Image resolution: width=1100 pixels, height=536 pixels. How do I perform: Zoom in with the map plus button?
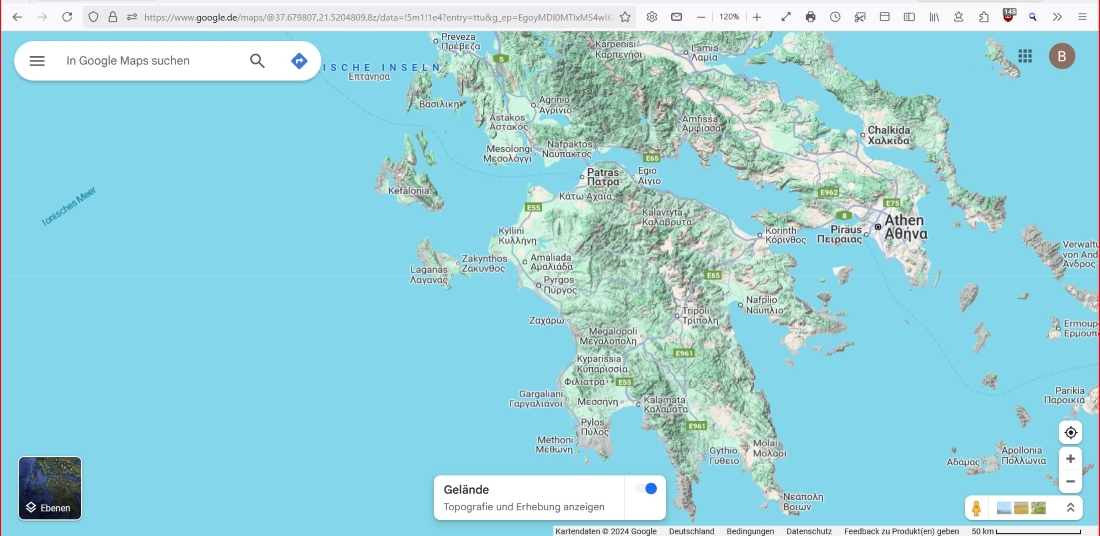(1070, 459)
